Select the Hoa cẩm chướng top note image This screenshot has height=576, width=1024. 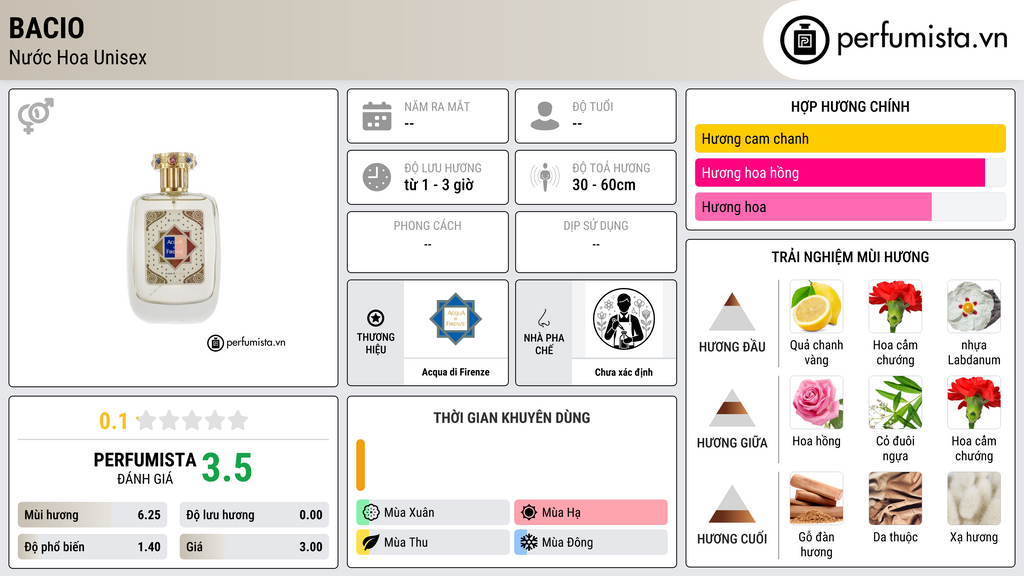(x=895, y=306)
